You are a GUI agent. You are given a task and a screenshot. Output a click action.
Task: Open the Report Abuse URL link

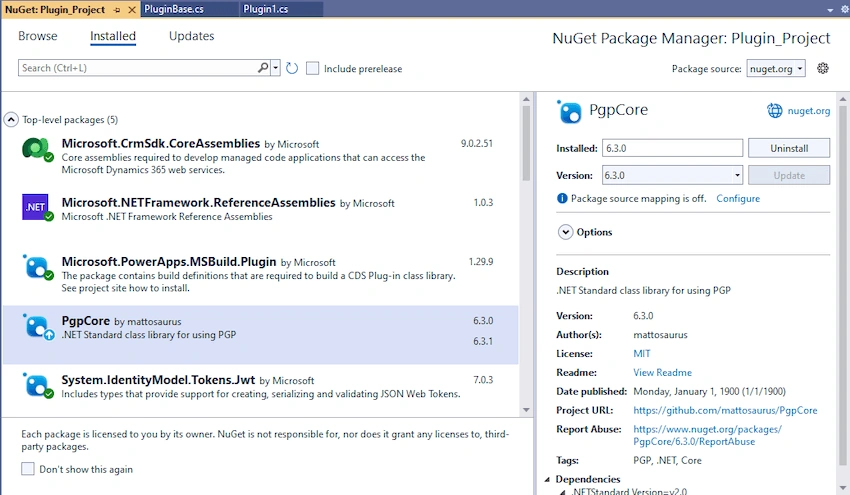coord(707,435)
